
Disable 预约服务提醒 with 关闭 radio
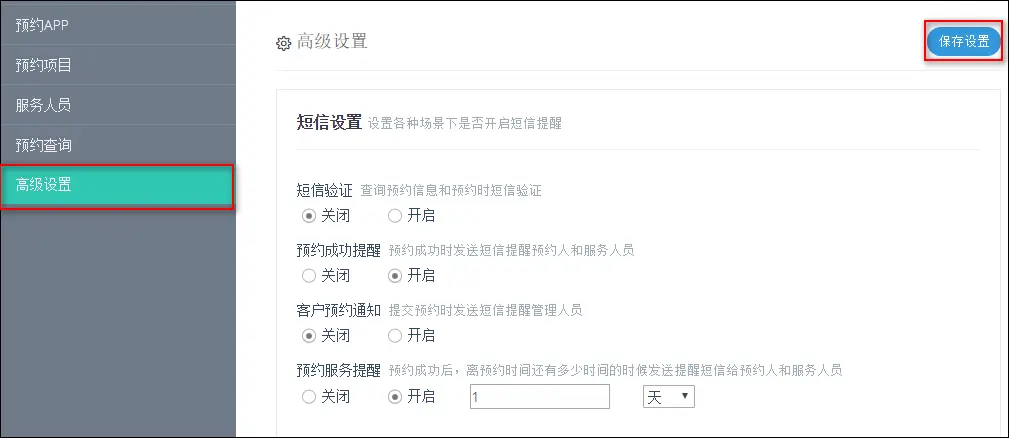[x=308, y=397]
